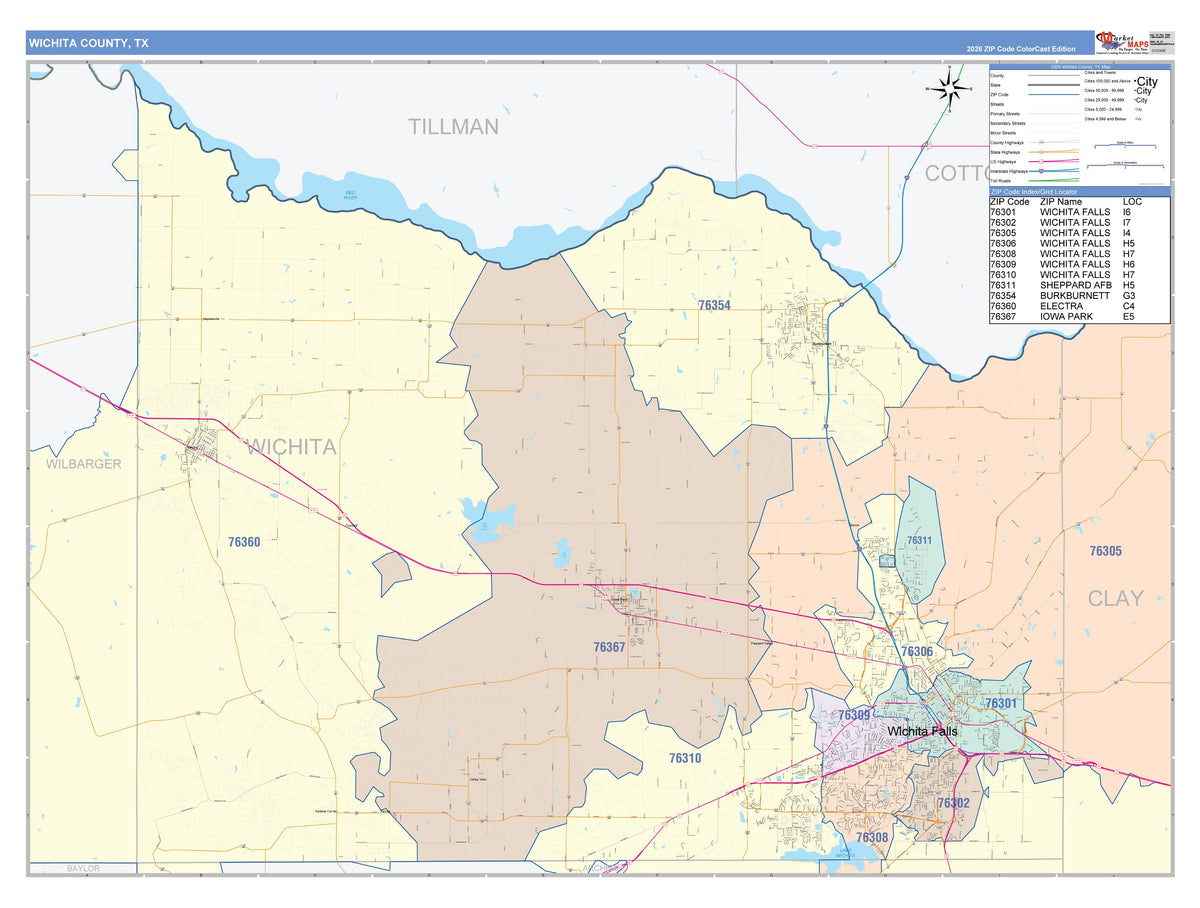Screen dimensions: 1200x908
Task: Click the north compass rose
Action: [x=950, y=89]
